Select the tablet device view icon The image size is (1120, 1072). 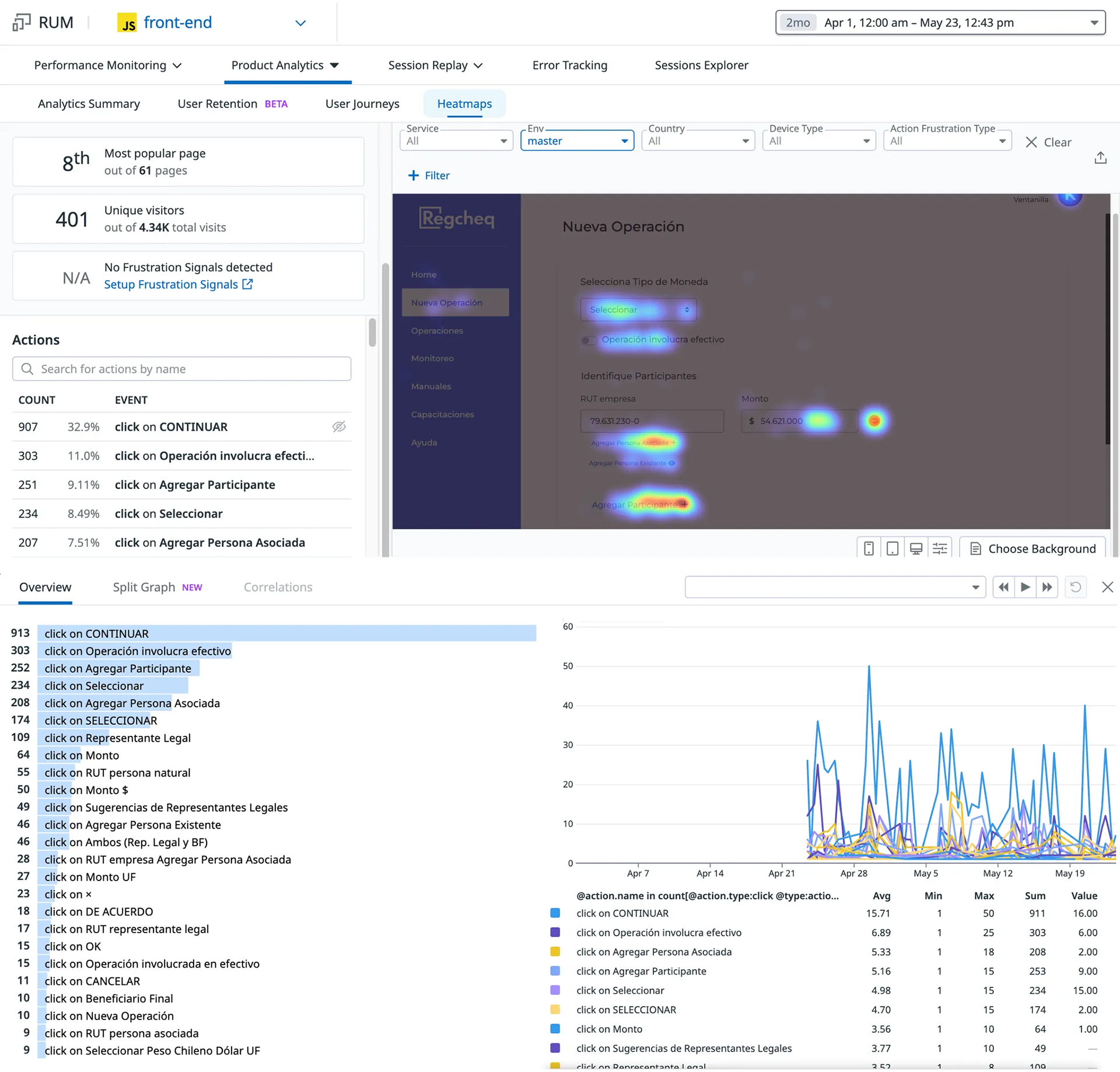point(892,549)
